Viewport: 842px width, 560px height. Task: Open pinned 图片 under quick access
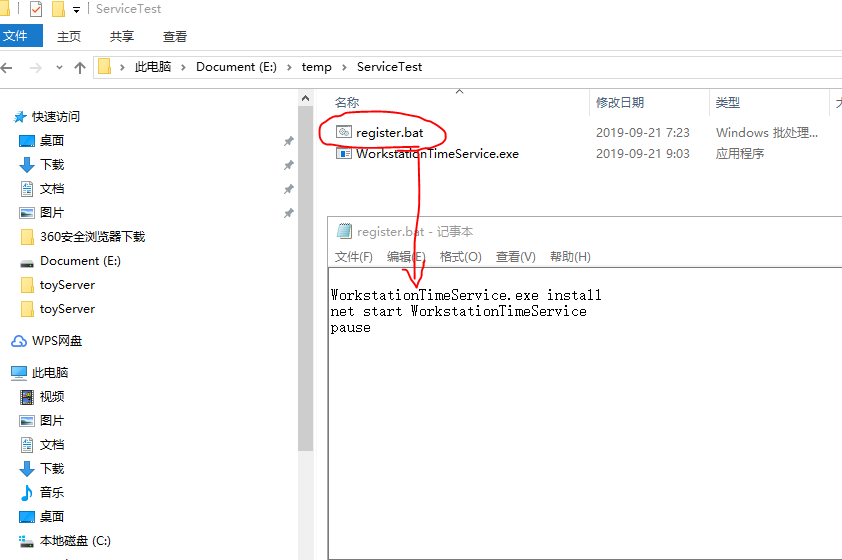(x=52, y=213)
